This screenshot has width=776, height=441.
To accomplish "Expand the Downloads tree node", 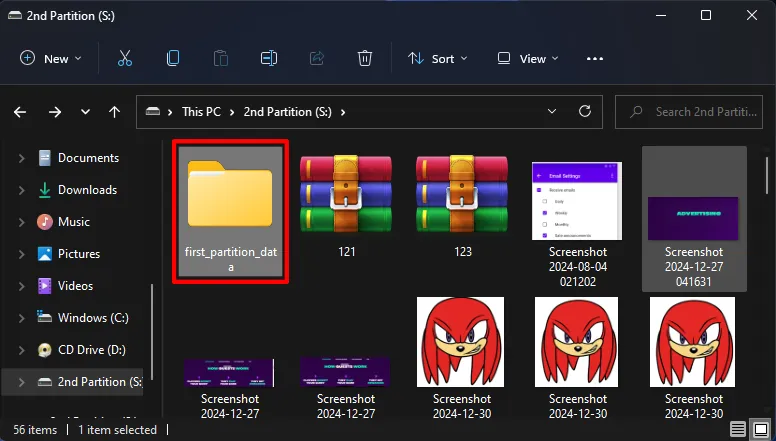I will (21, 190).
